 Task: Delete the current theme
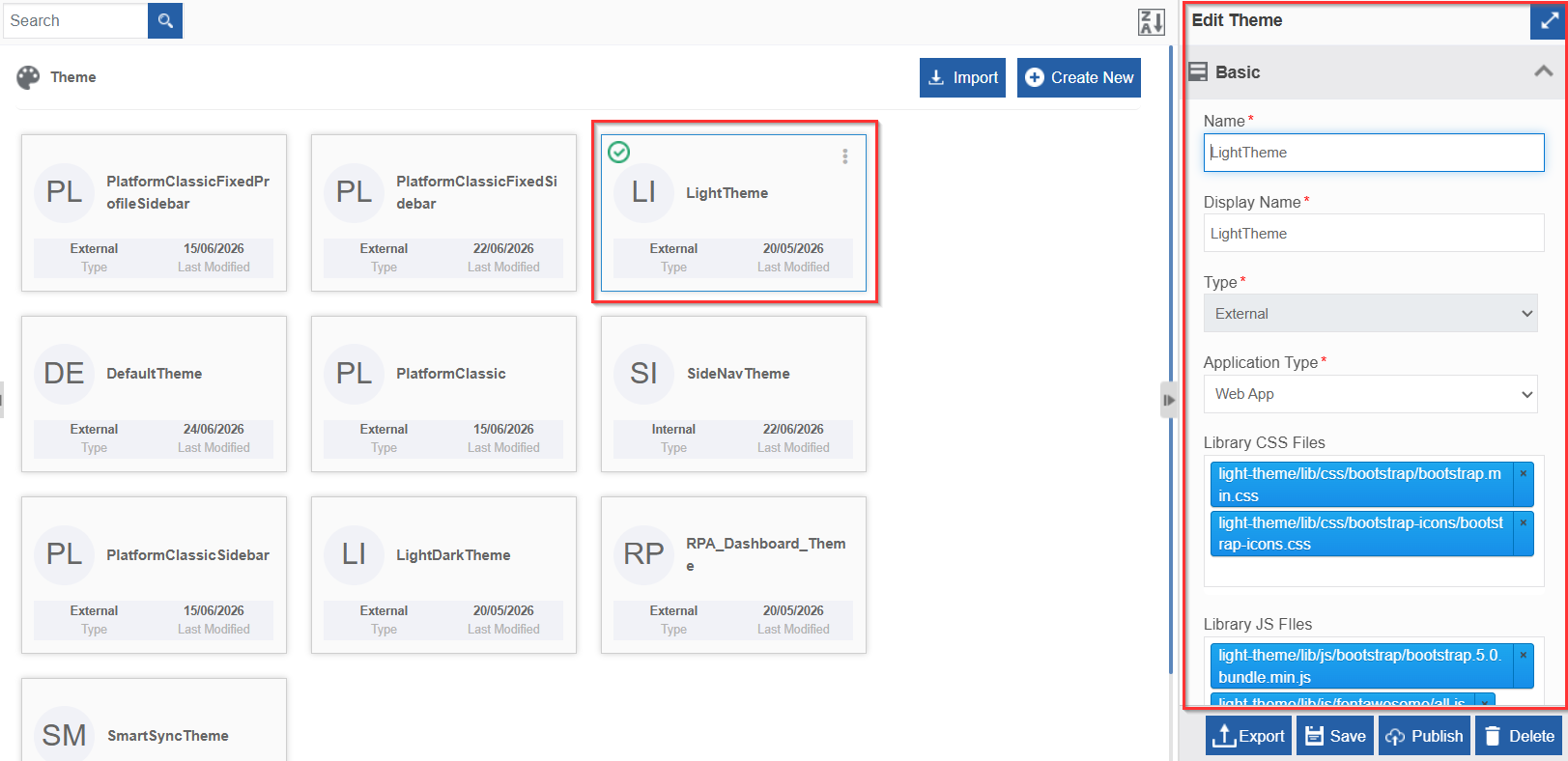[1520, 736]
